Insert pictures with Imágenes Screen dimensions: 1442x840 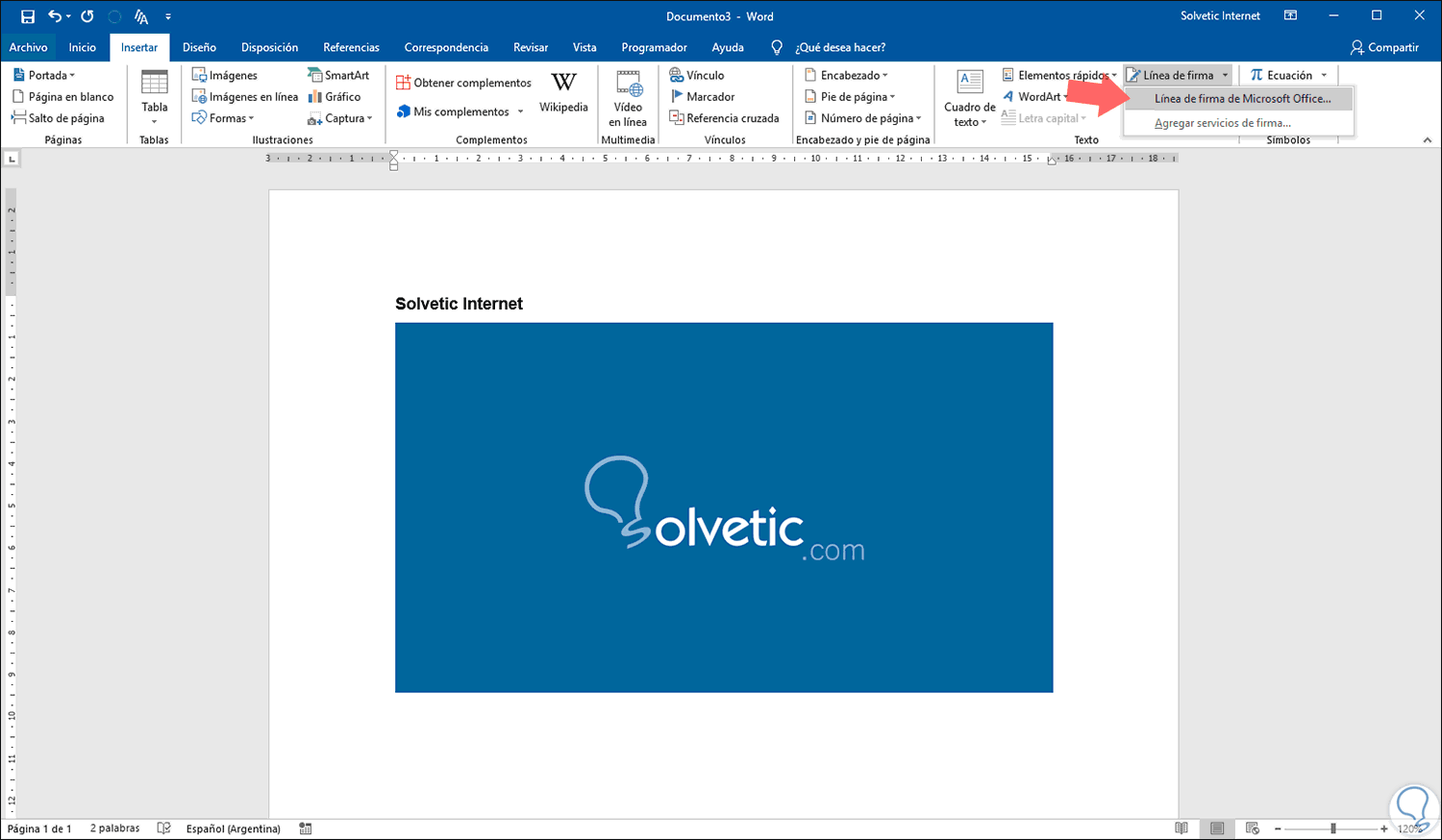pos(225,75)
